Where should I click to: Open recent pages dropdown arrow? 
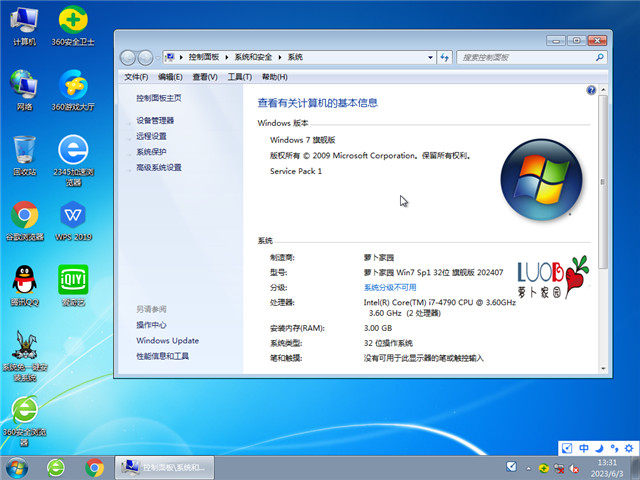pyautogui.click(x=158, y=58)
